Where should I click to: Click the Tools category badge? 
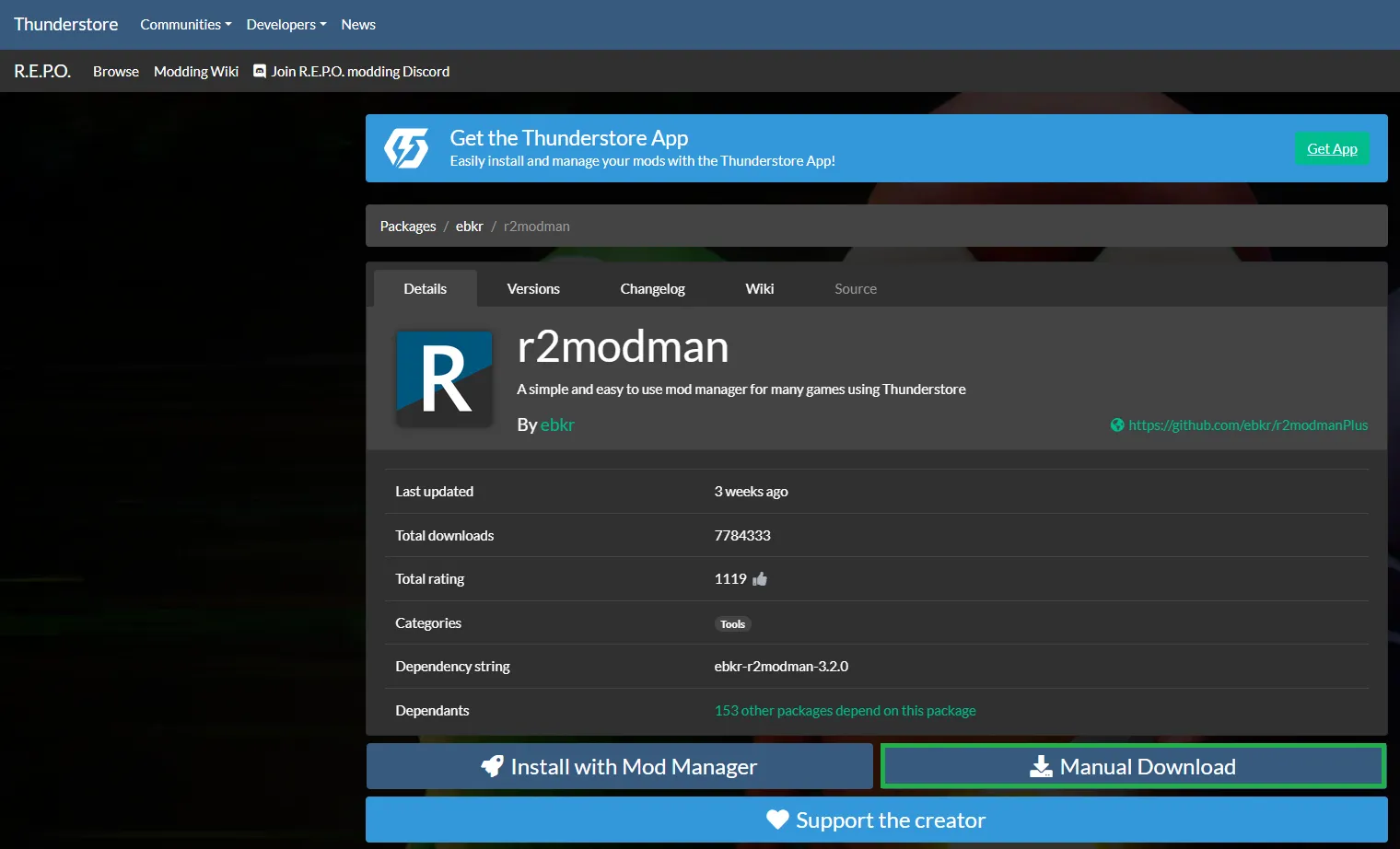tap(733, 623)
